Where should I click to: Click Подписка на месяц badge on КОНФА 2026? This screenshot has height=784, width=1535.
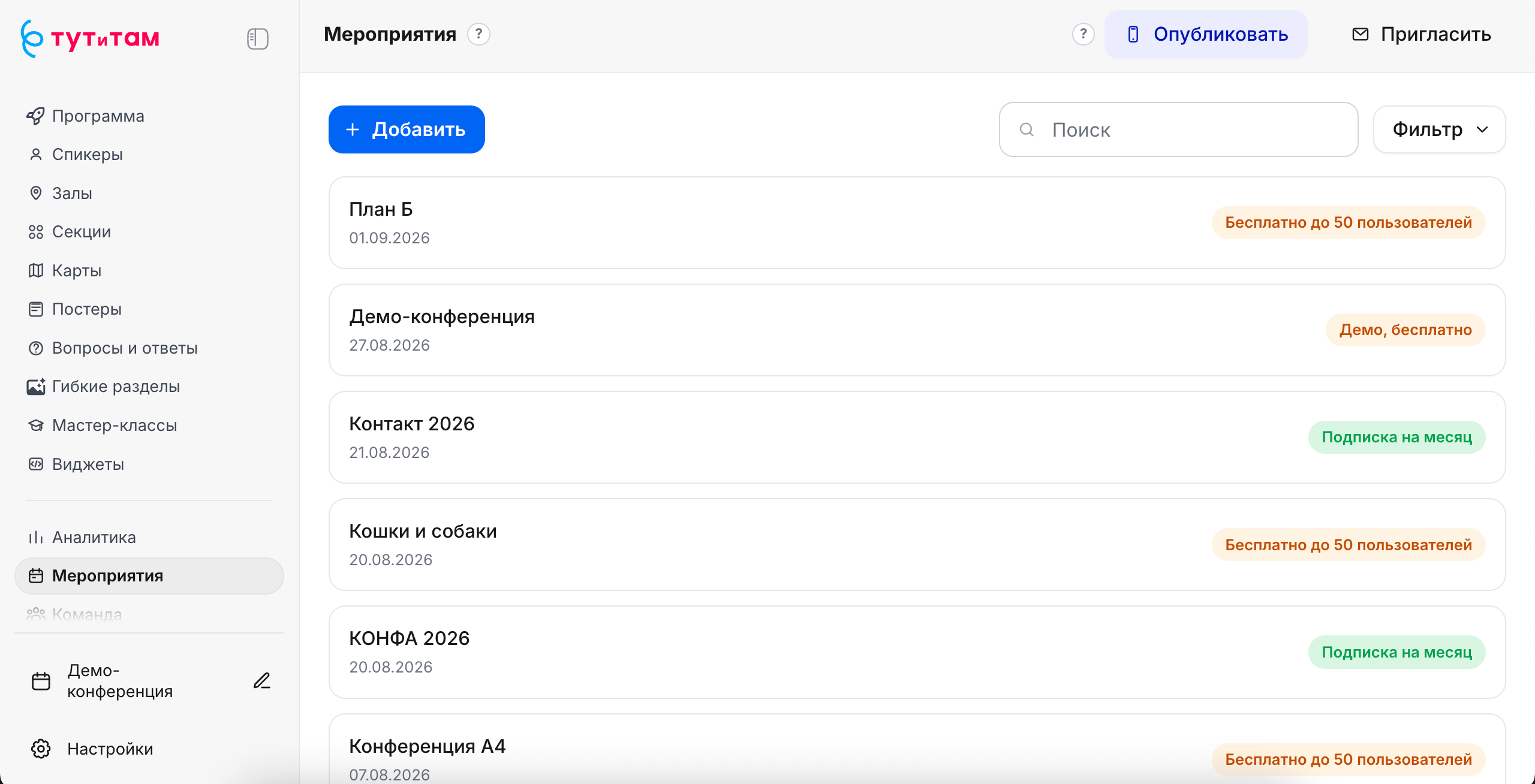point(1396,652)
